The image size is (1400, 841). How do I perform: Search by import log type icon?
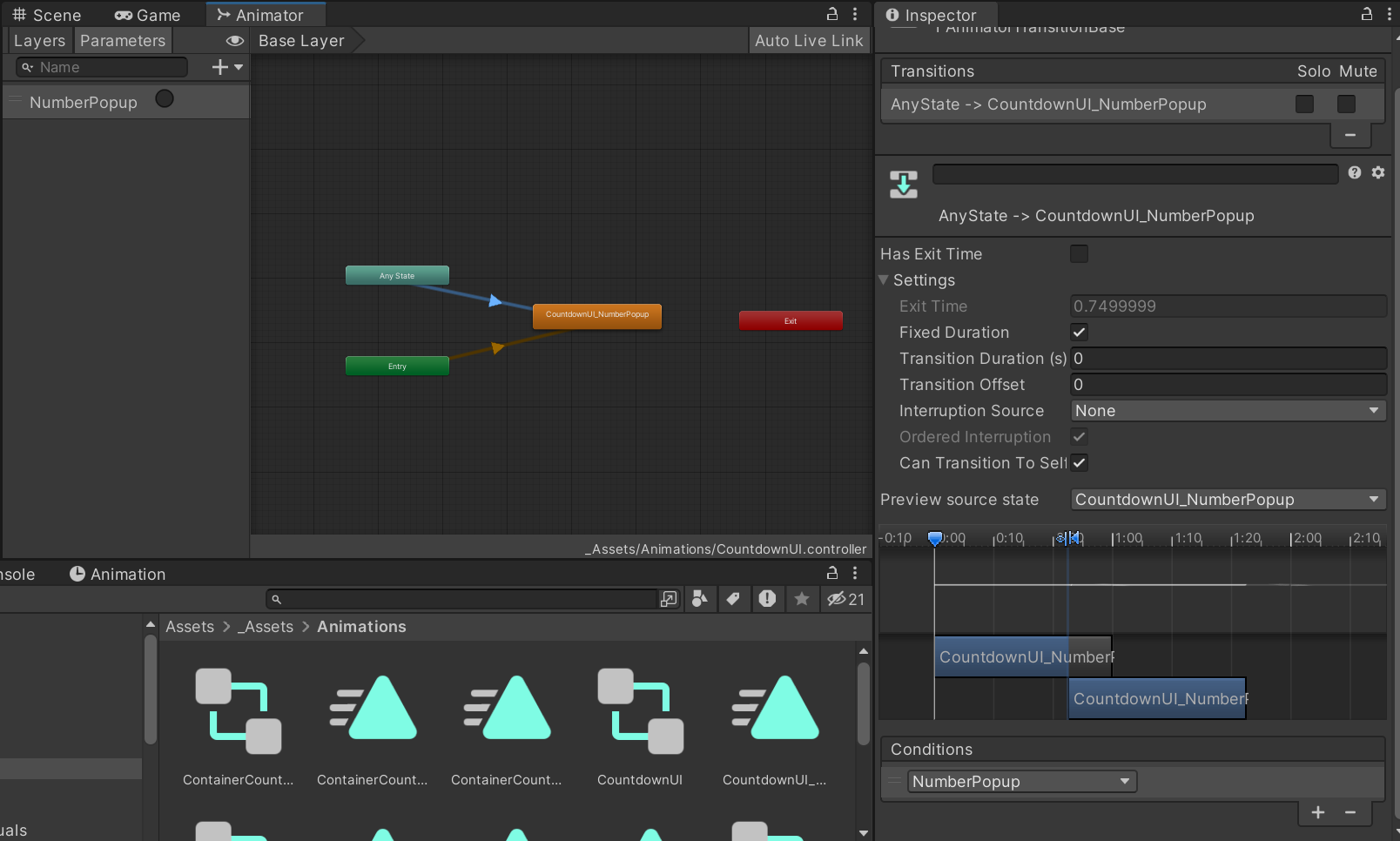click(767, 599)
